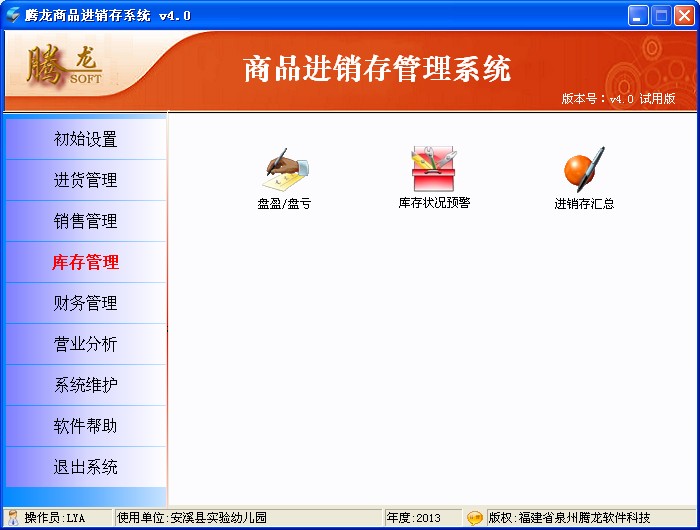Image resolution: width=700 pixels, height=530 pixels.
Task: Click the 进销存汇总 label text
Action: [x=584, y=204]
